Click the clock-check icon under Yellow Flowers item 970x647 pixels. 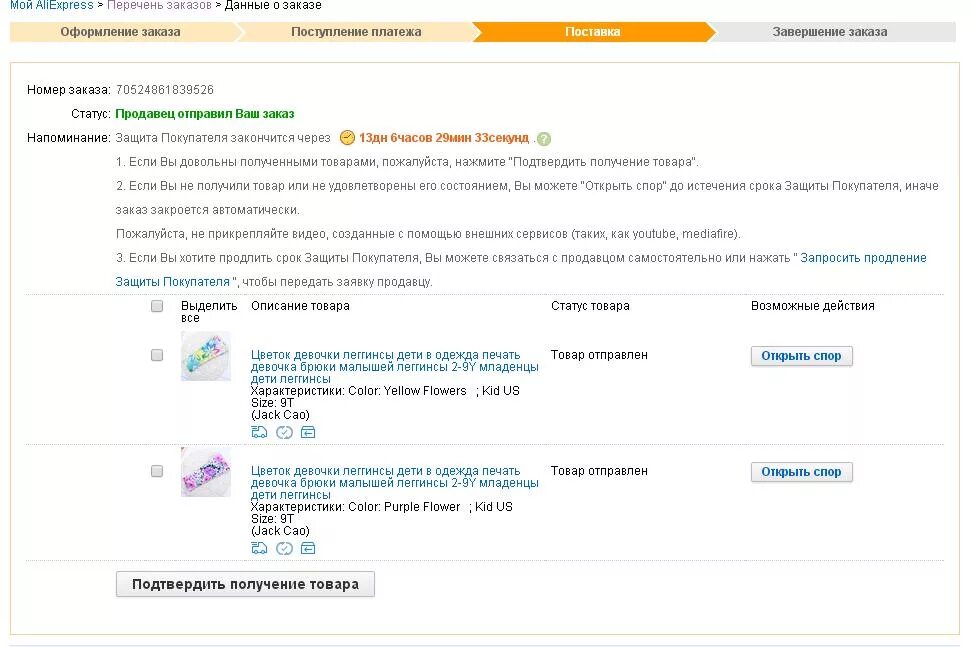coord(284,432)
